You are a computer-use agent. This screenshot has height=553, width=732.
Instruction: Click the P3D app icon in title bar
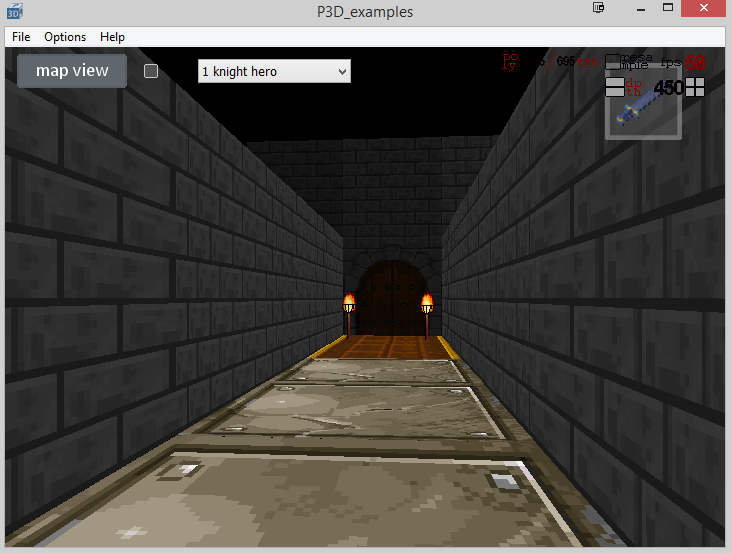(x=13, y=12)
